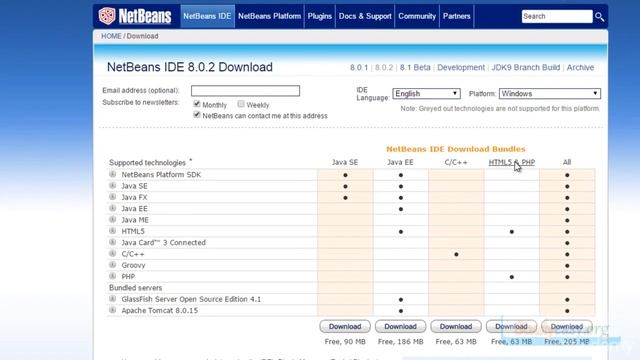The width and height of the screenshot is (640, 360).
Task: Click the Download breadcrumb link
Action: pyautogui.click(x=142, y=36)
